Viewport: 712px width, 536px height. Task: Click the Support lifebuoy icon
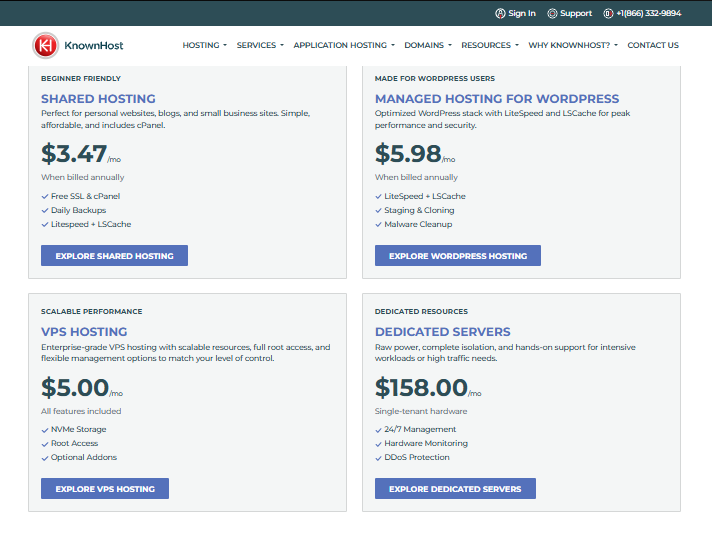pos(552,14)
